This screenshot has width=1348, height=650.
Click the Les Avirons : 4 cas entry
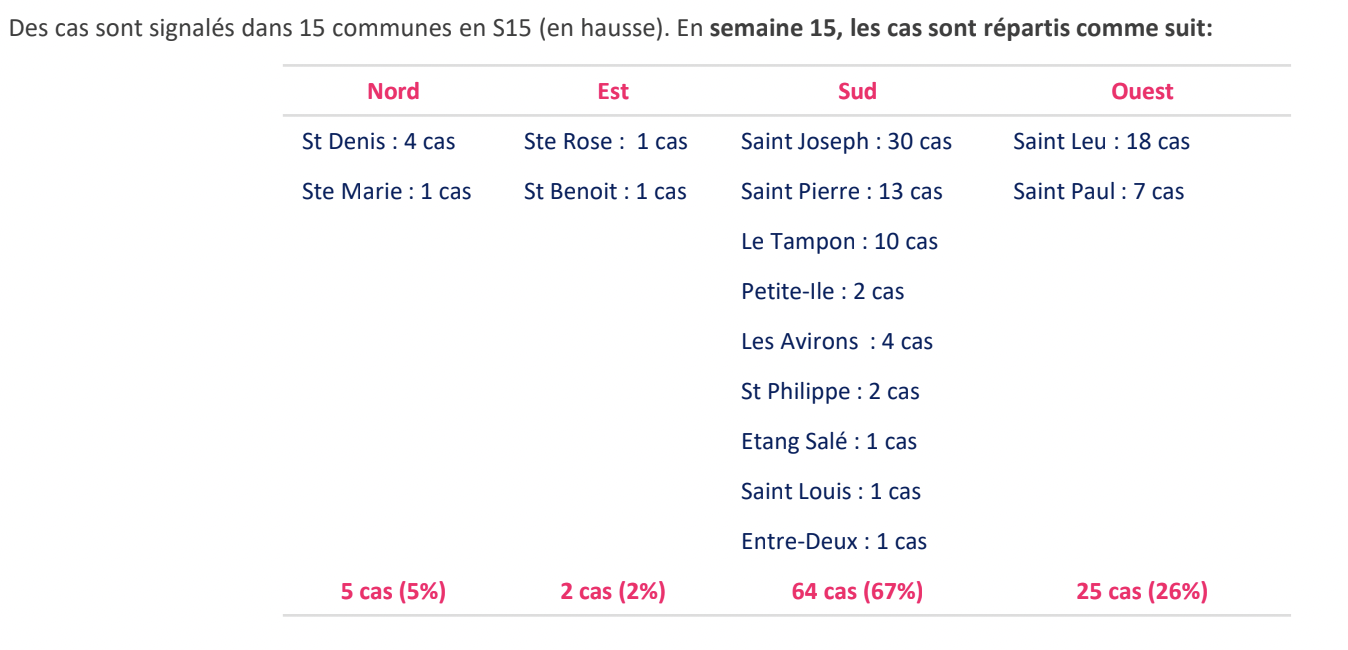836,342
